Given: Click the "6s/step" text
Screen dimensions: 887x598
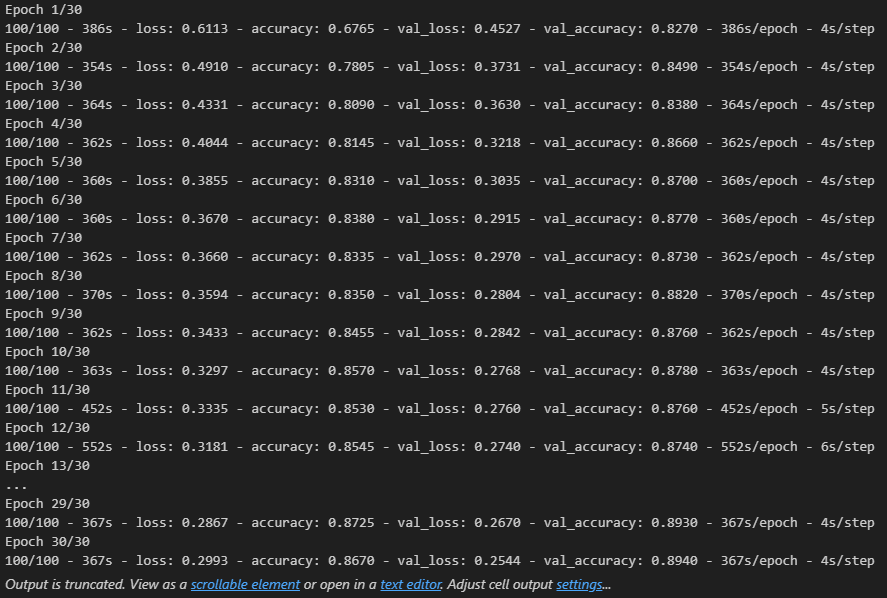Looking at the screenshot, I should (847, 446).
